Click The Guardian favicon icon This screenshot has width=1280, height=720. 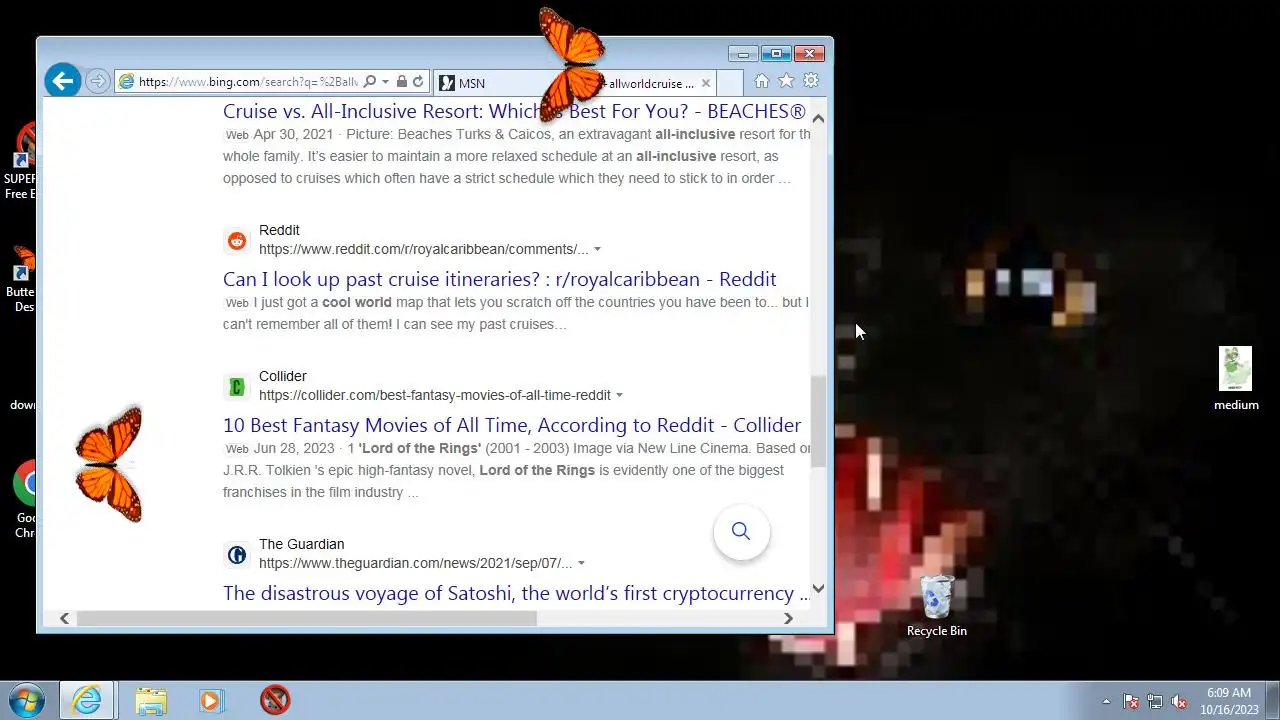pos(237,554)
